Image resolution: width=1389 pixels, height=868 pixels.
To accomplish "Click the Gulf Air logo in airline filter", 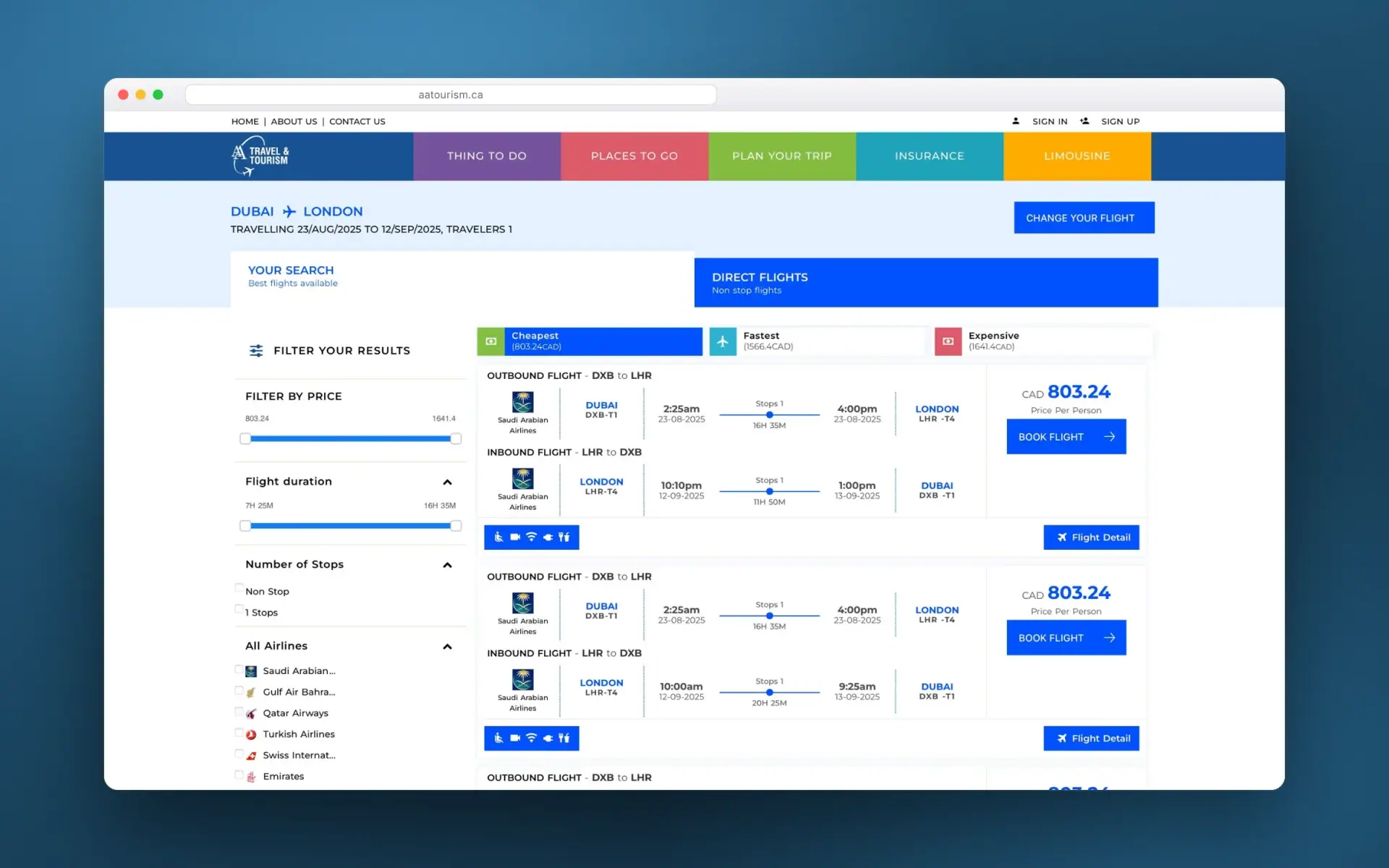I will coord(251,692).
